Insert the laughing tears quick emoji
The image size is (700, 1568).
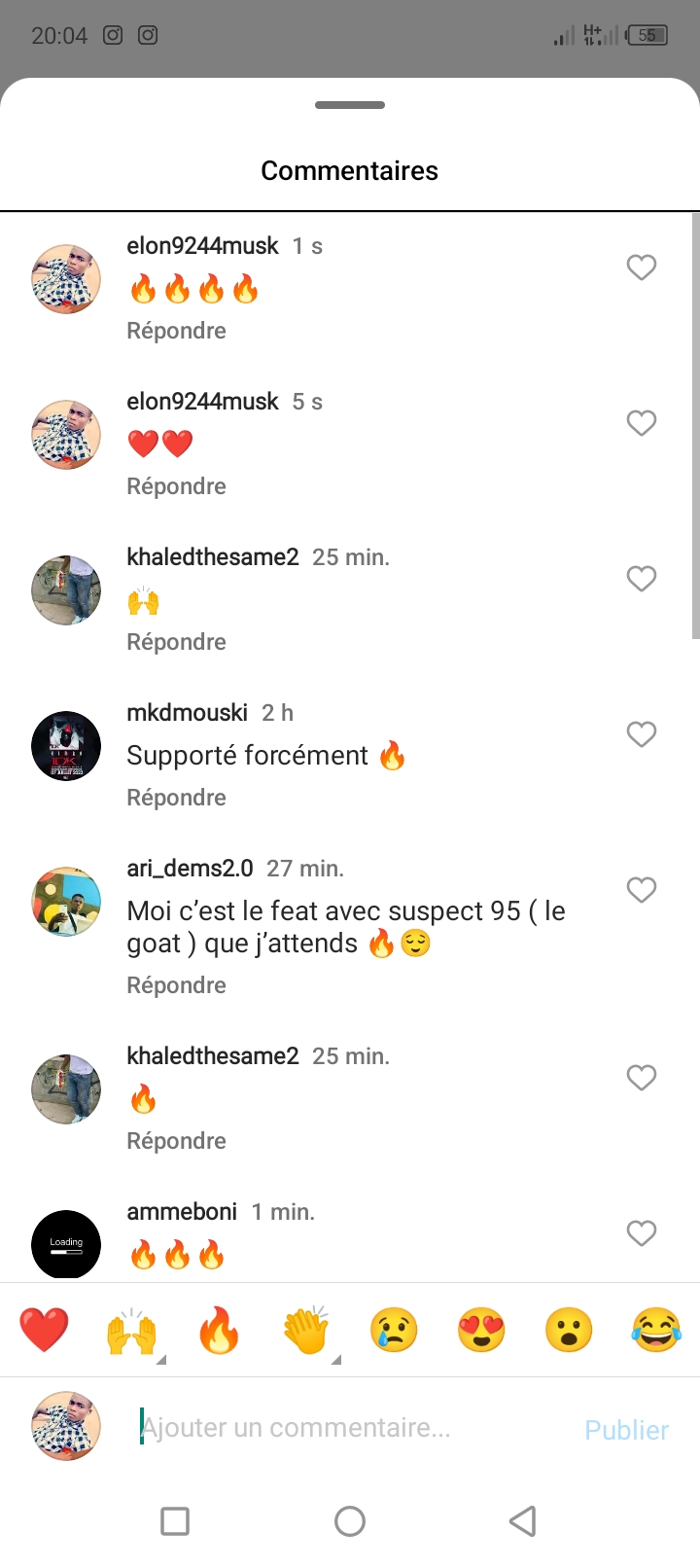[656, 1330]
